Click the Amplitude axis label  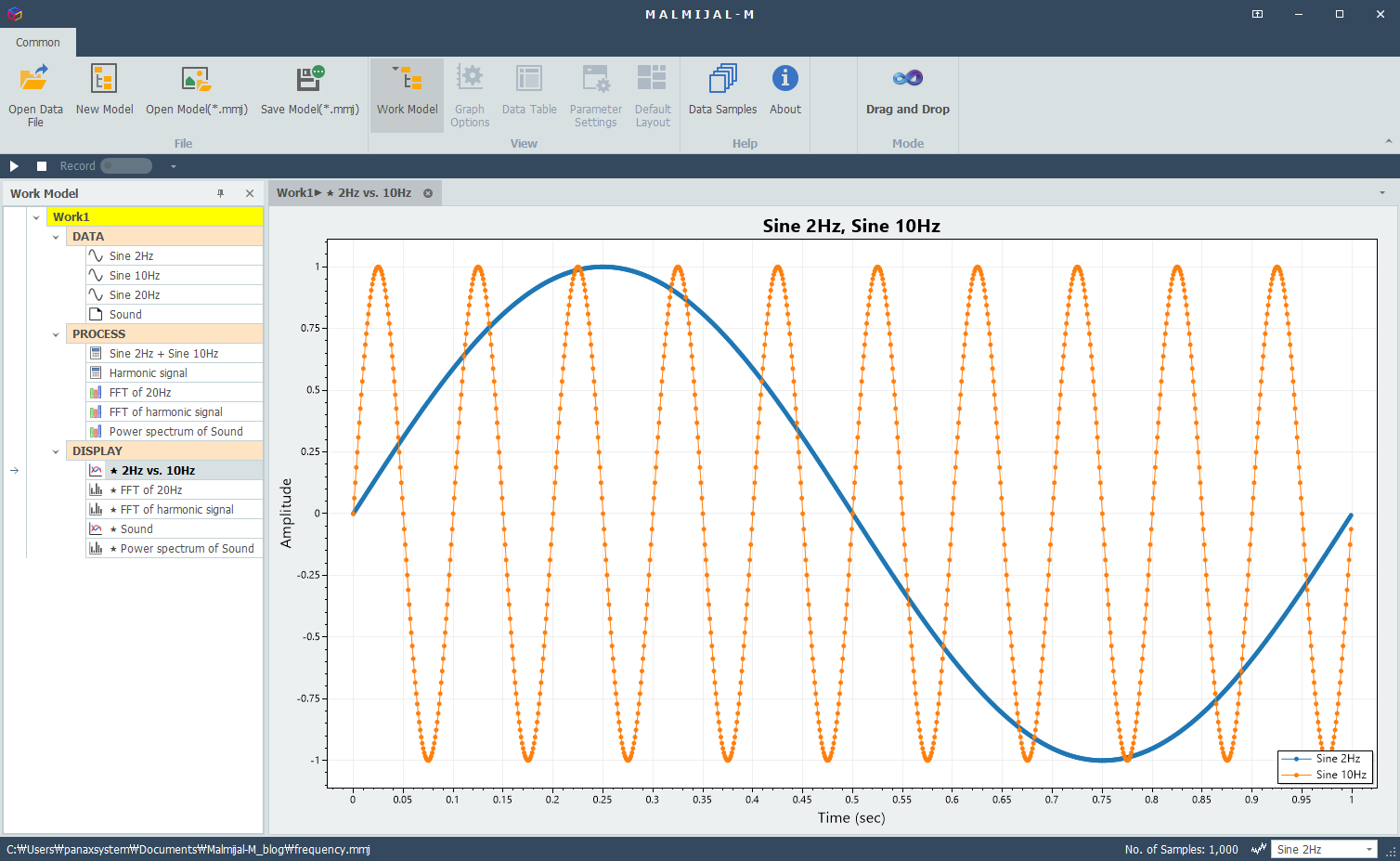pos(286,513)
